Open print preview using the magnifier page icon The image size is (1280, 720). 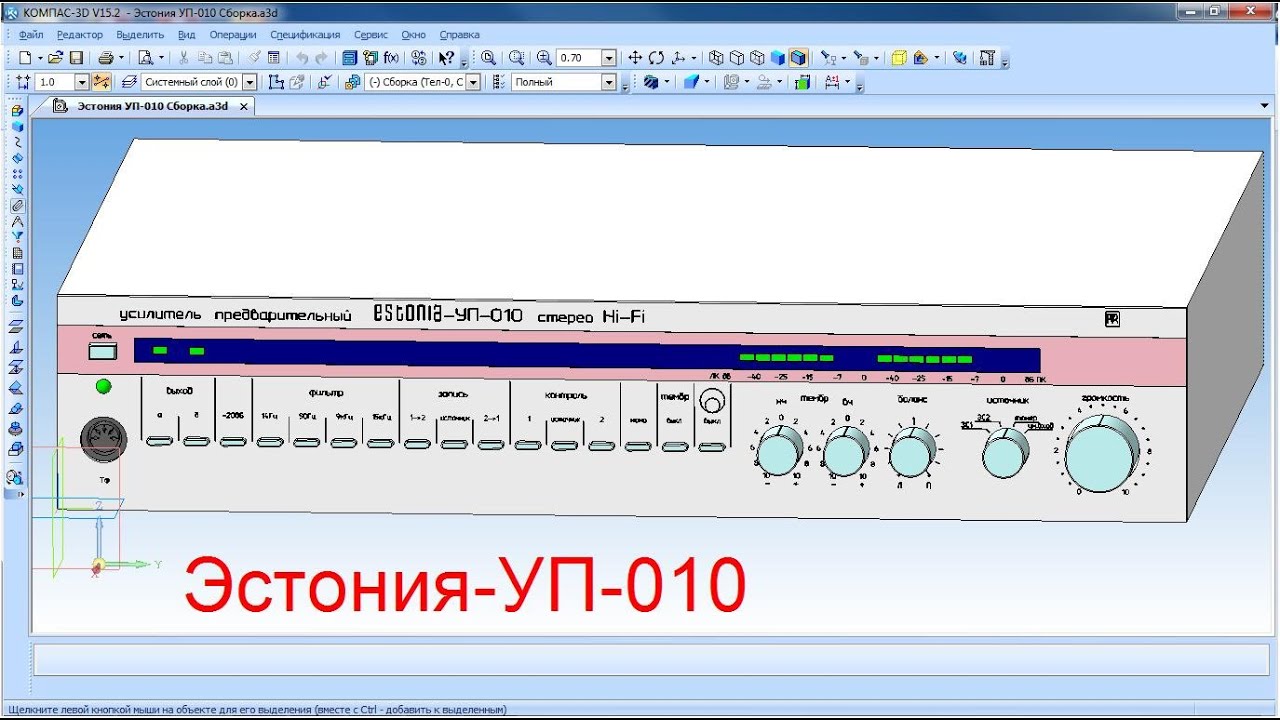[146, 58]
